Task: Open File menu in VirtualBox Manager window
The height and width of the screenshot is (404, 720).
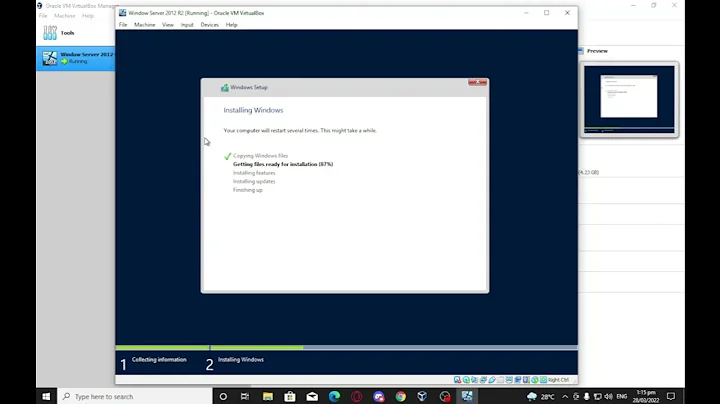Action: 43,16
